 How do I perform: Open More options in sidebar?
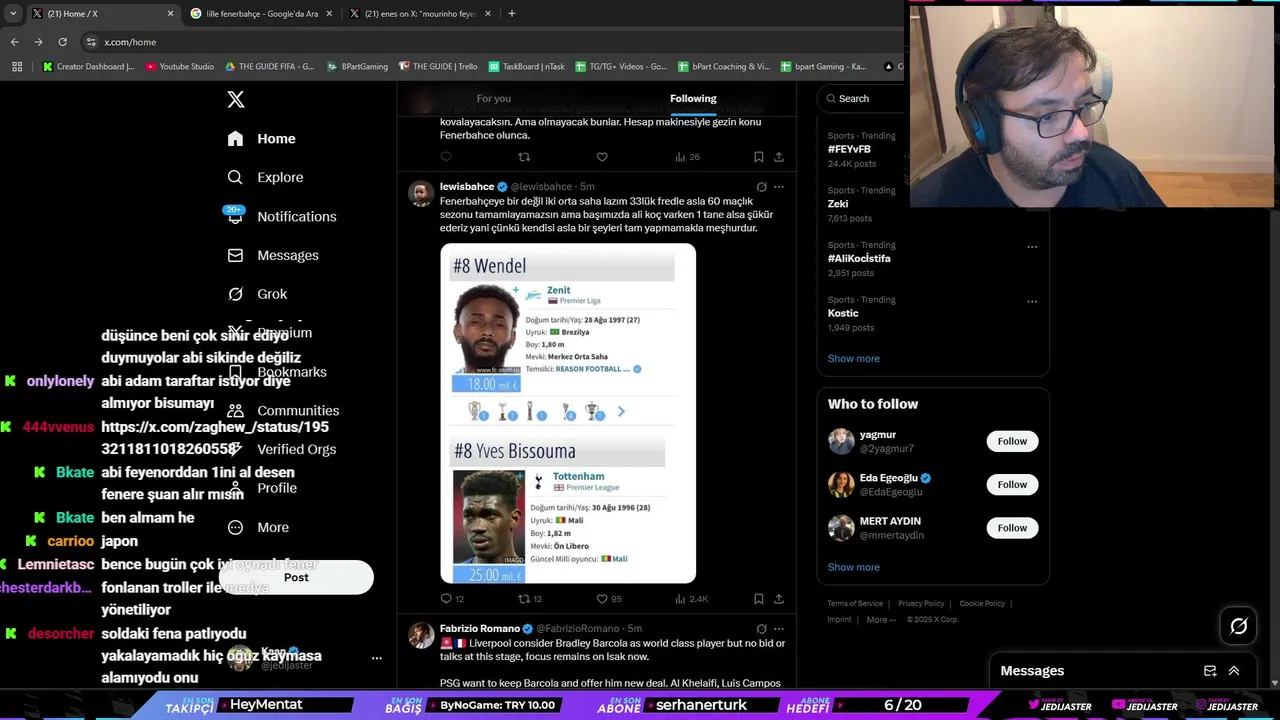click(x=259, y=527)
